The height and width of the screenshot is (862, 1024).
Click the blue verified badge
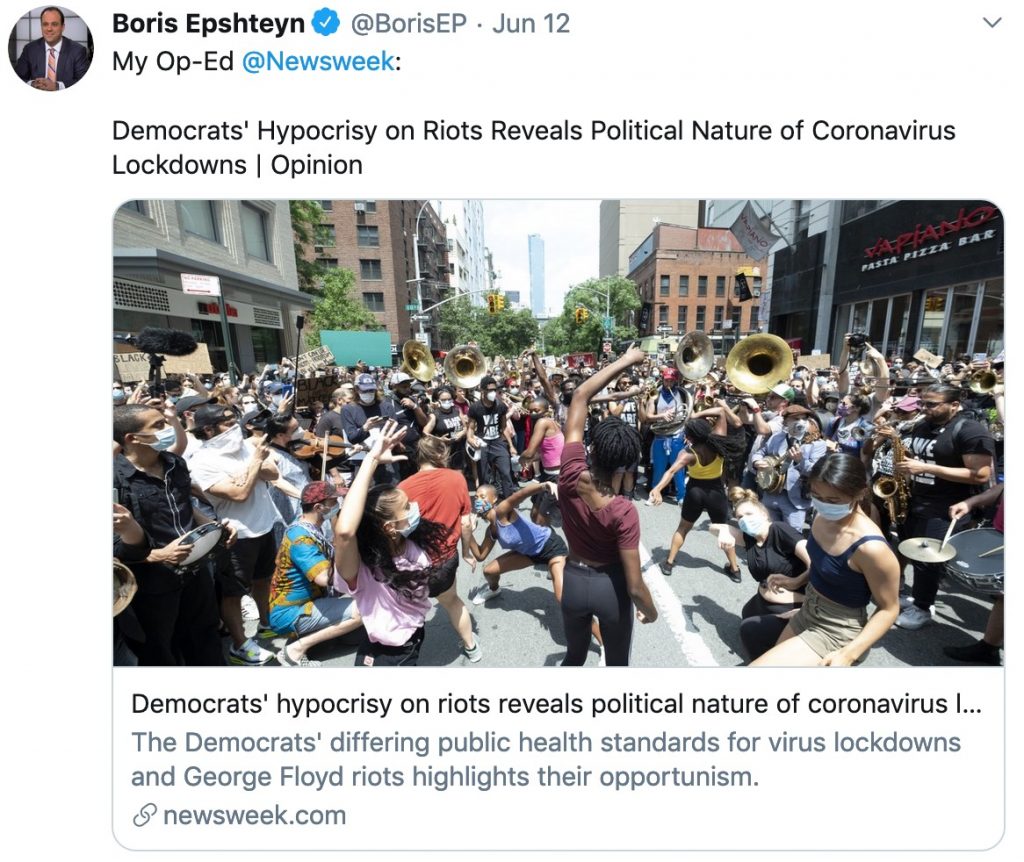(x=326, y=24)
